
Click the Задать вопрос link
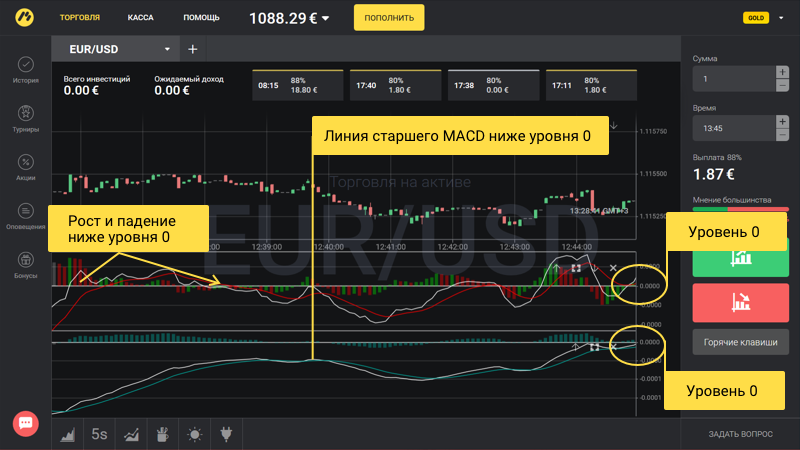point(740,434)
